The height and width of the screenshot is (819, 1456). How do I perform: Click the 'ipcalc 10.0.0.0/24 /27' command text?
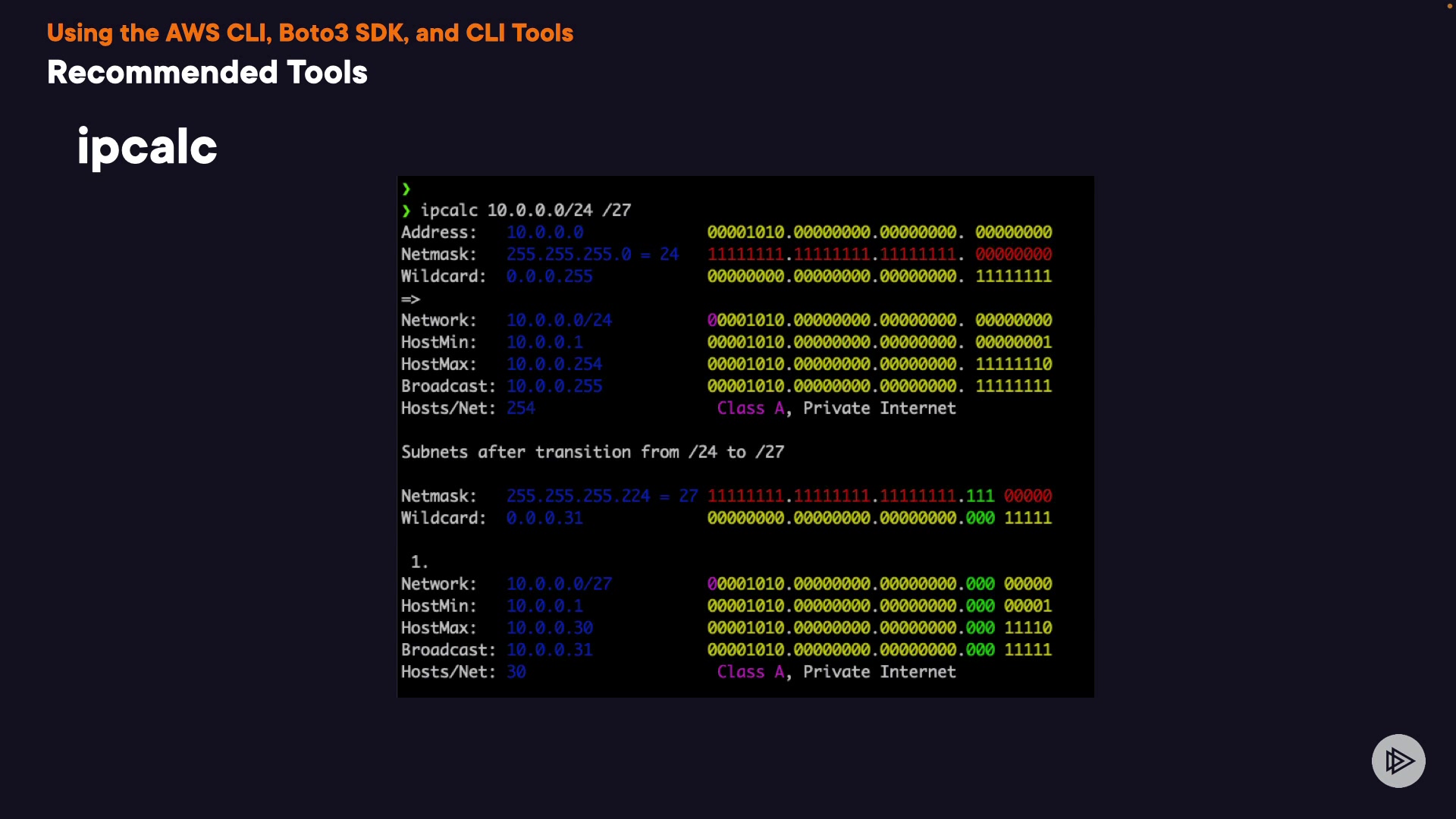tap(526, 211)
